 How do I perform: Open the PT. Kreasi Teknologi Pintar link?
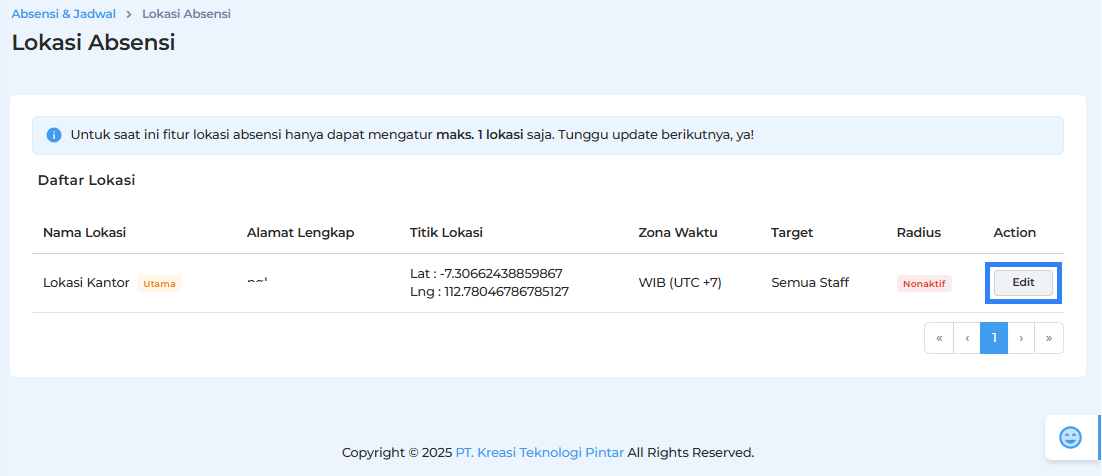pos(540,453)
